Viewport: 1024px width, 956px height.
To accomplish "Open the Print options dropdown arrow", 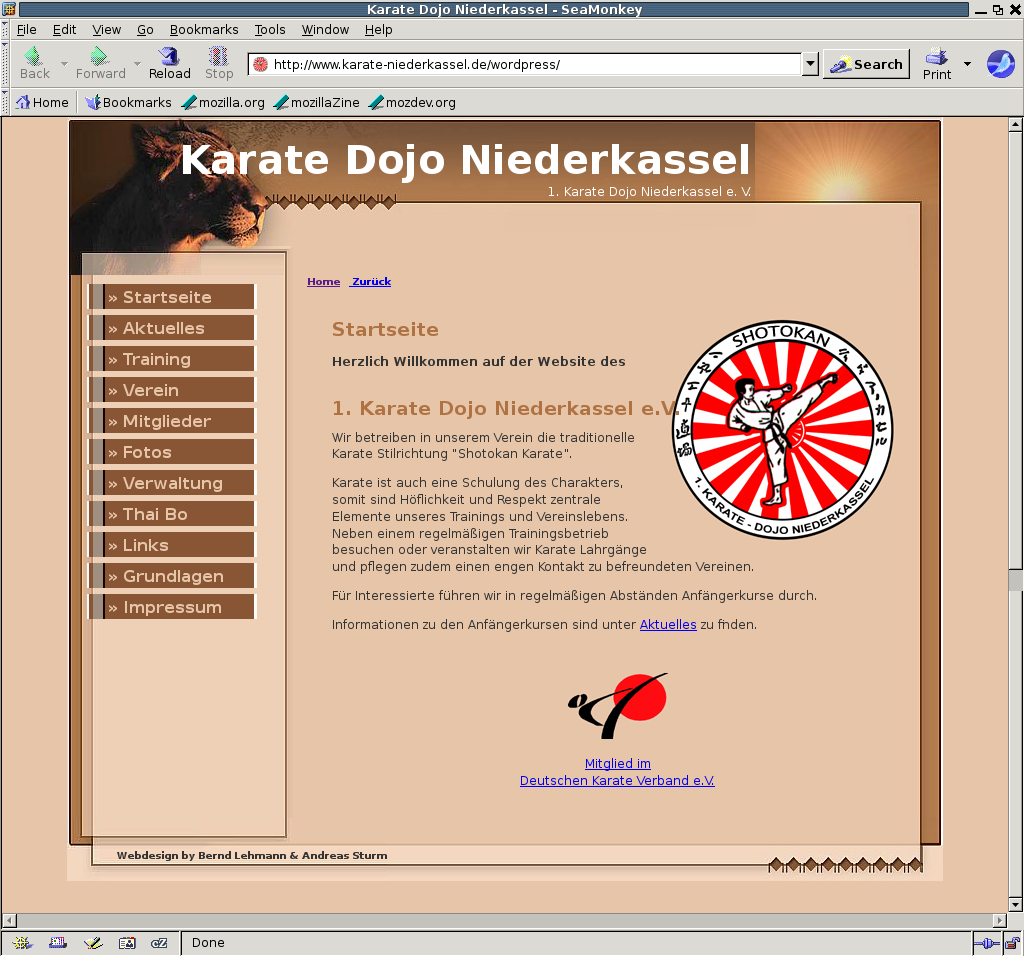I will point(967,64).
